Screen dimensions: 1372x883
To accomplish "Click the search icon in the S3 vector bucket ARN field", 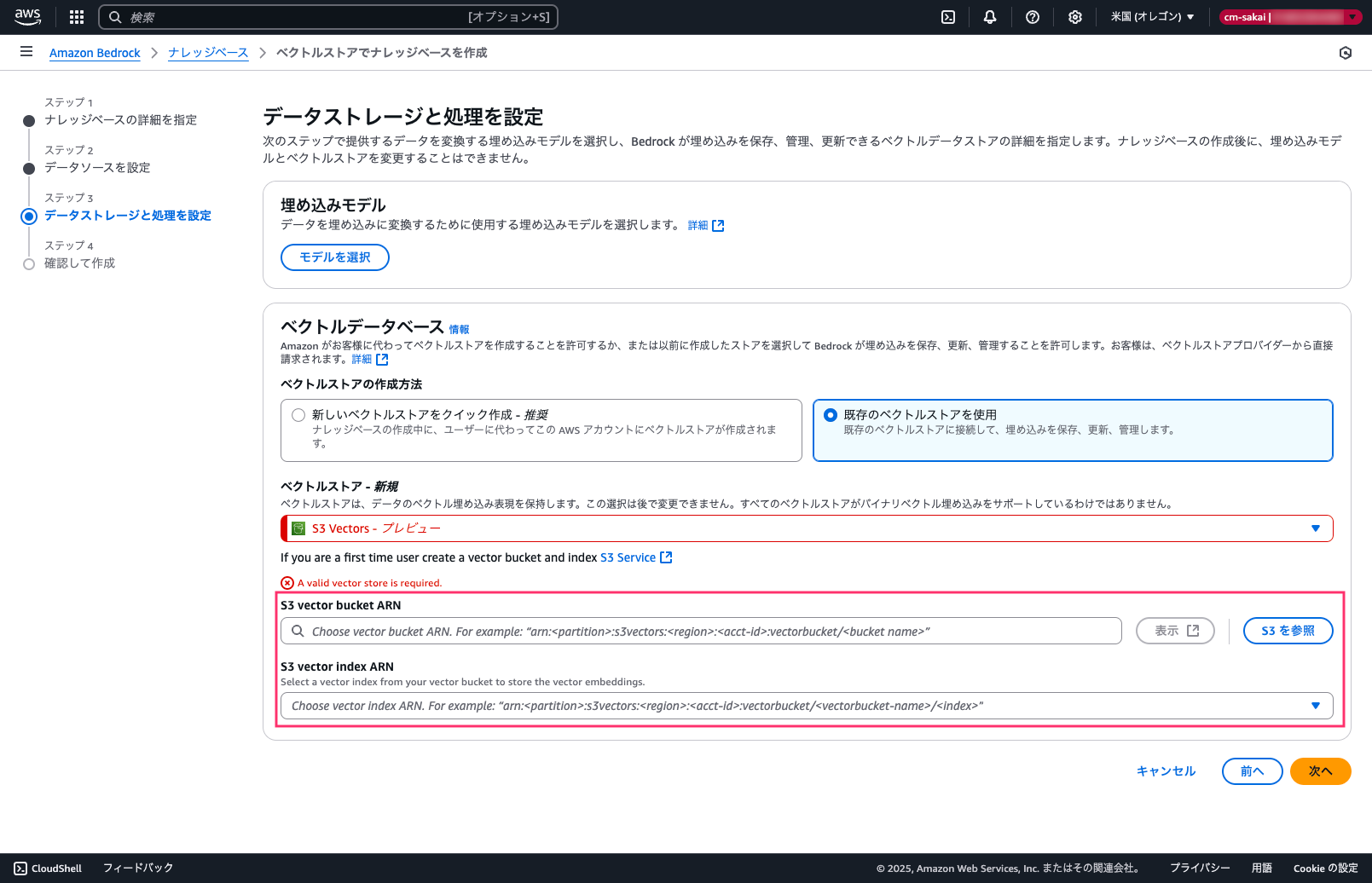I will pos(298,631).
